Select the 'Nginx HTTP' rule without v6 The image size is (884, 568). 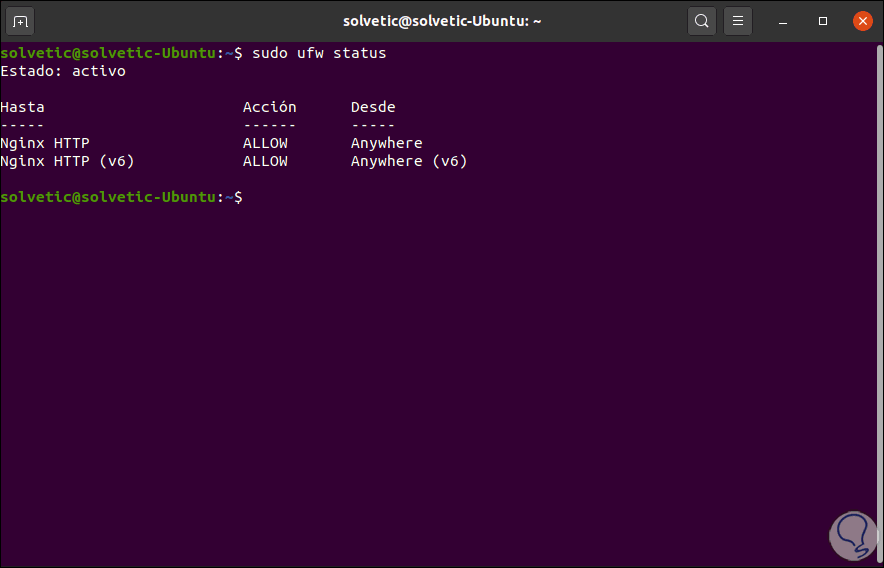pyautogui.click(x=45, y=143)
